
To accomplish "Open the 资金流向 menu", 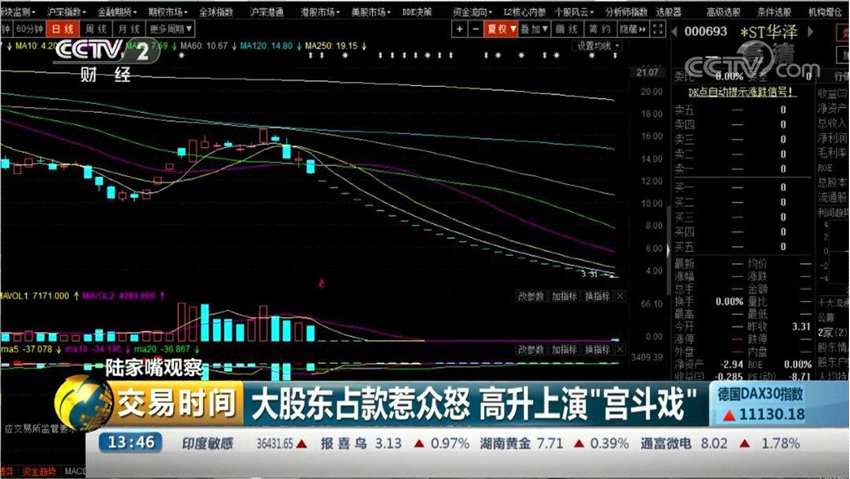I will click(473, 11).
